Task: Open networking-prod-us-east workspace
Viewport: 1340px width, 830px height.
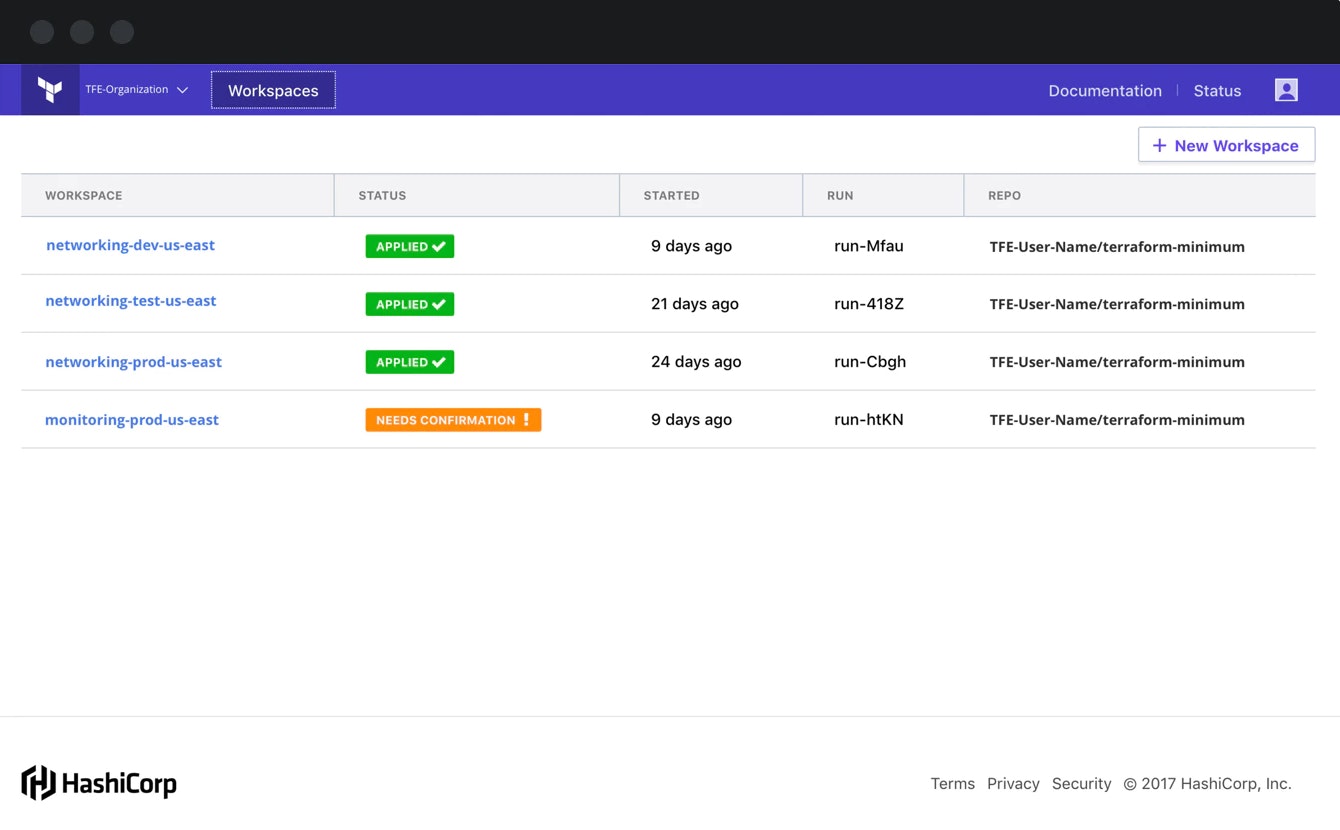Action: (x=134, y=362)
